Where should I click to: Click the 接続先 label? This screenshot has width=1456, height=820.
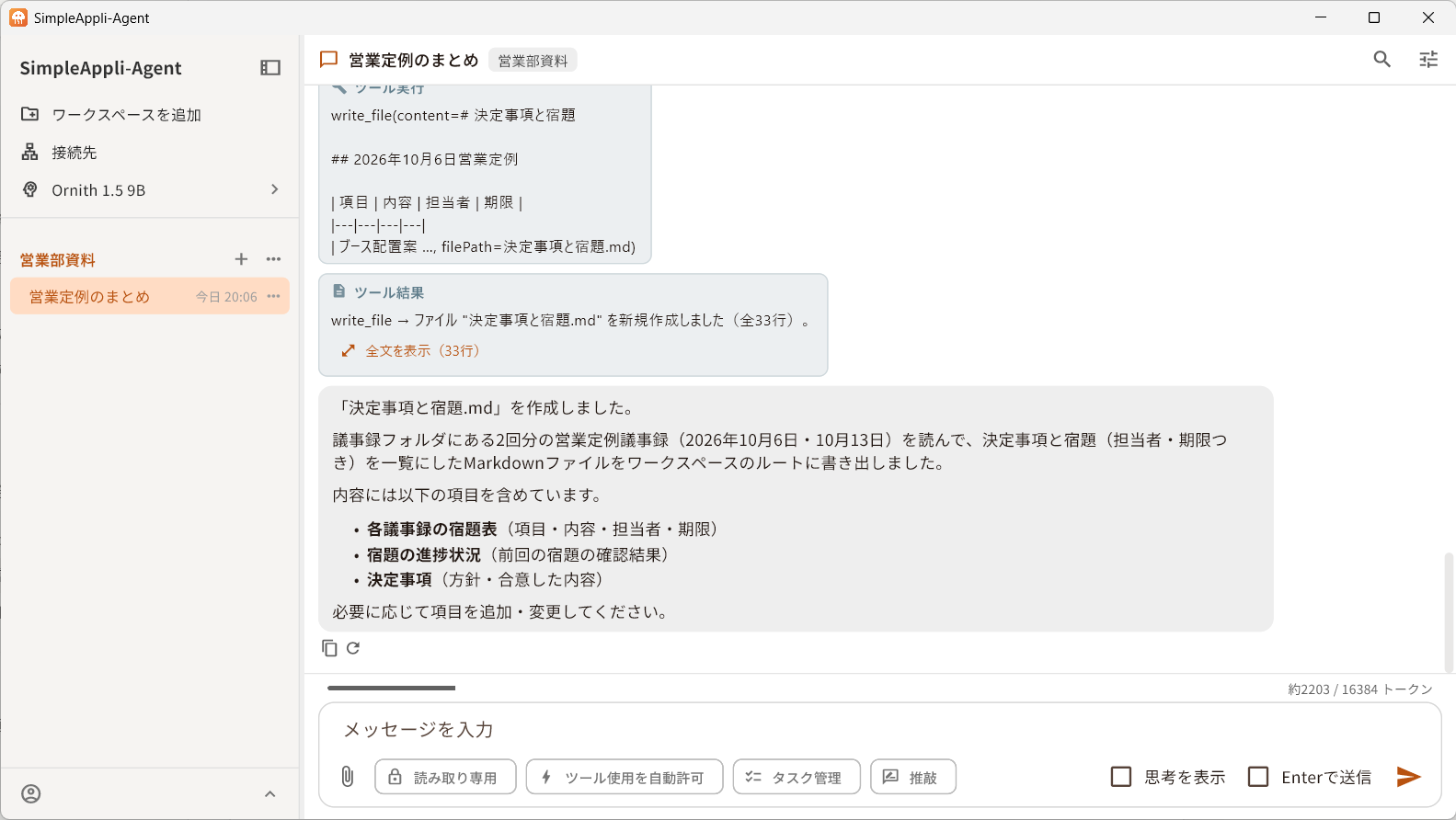coord(74,153)
